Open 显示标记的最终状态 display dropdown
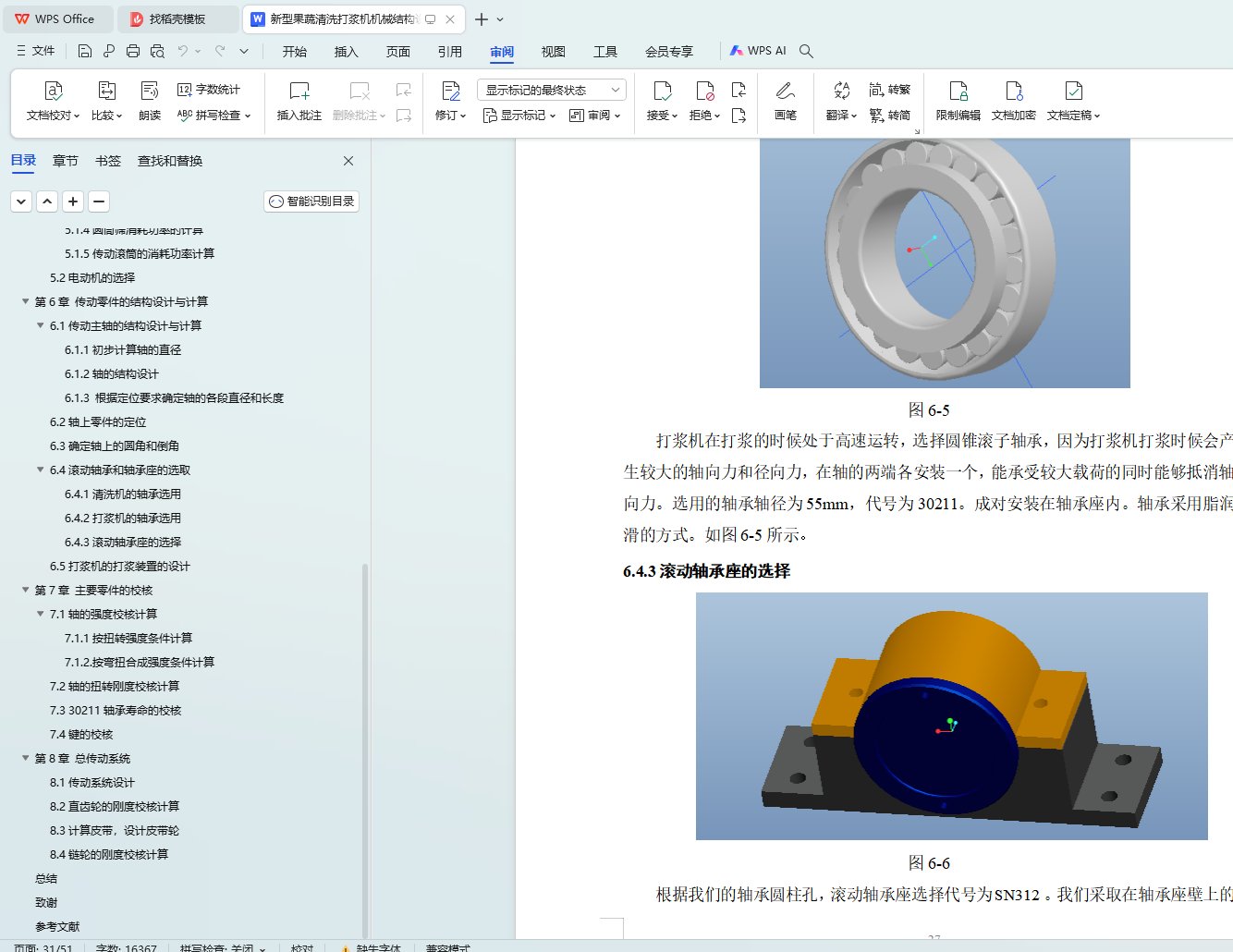 (552, 90)
